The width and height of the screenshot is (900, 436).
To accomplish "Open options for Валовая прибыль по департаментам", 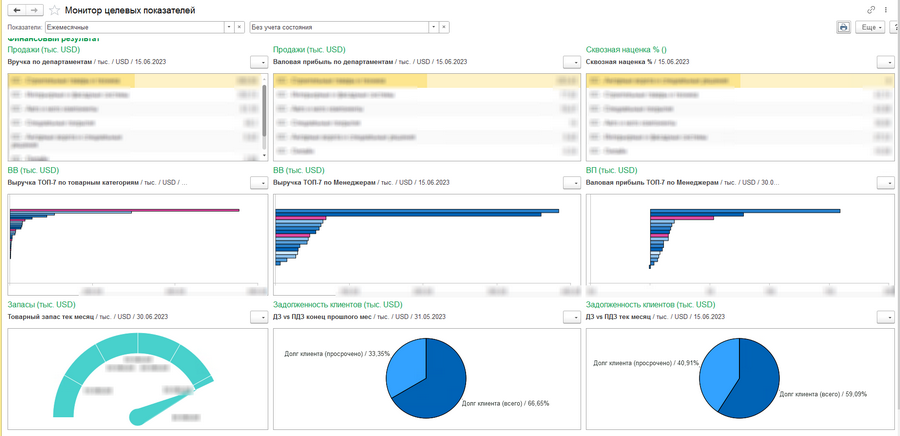I will [x=572, y=62].
